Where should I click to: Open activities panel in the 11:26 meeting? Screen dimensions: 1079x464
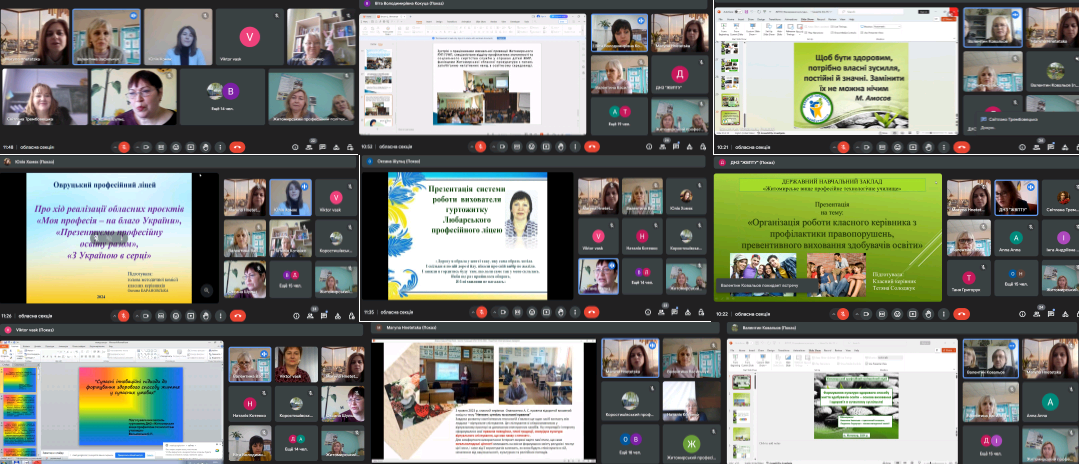(338, 316)
